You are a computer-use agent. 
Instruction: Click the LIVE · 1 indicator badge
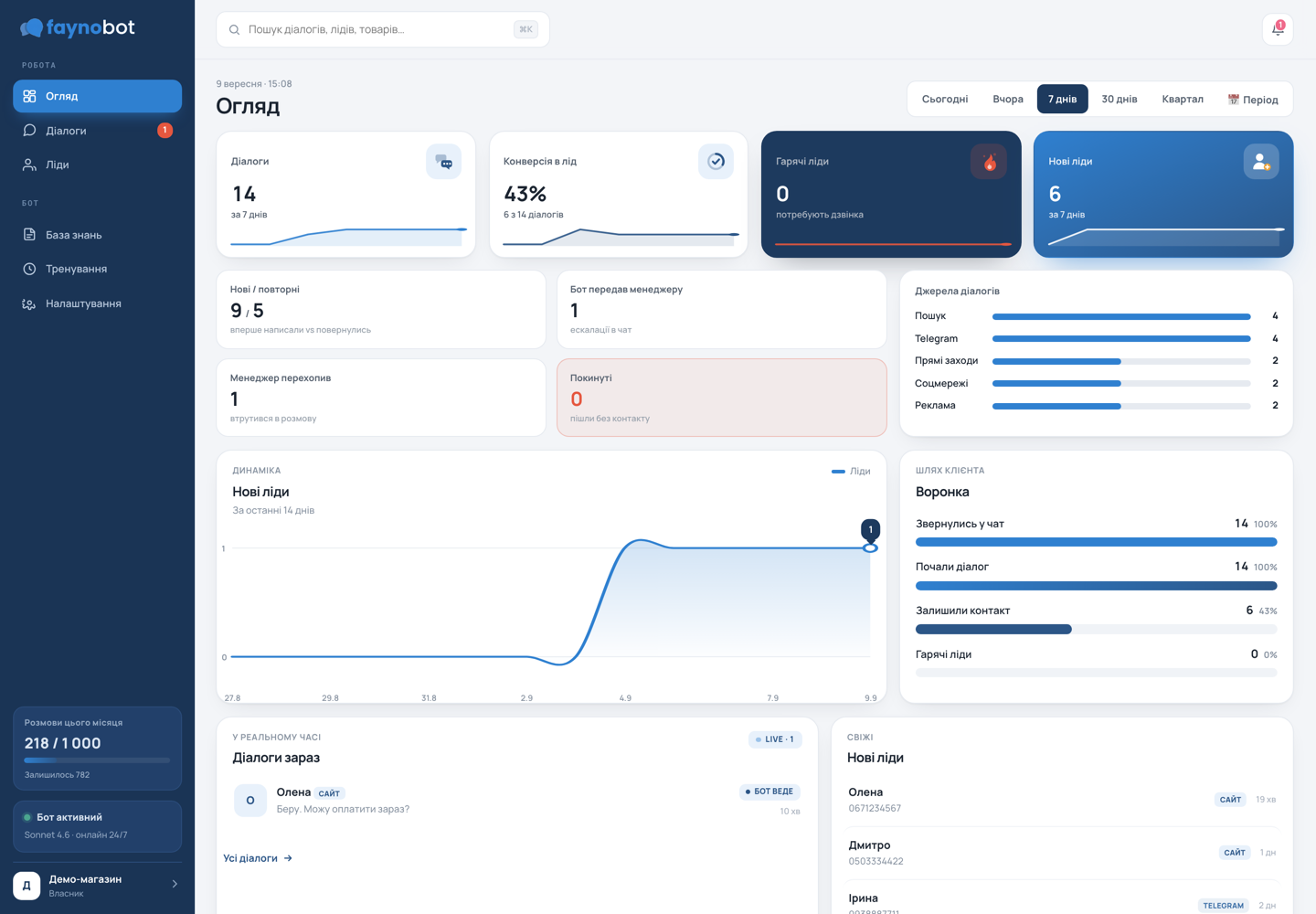tap(775, 739)
